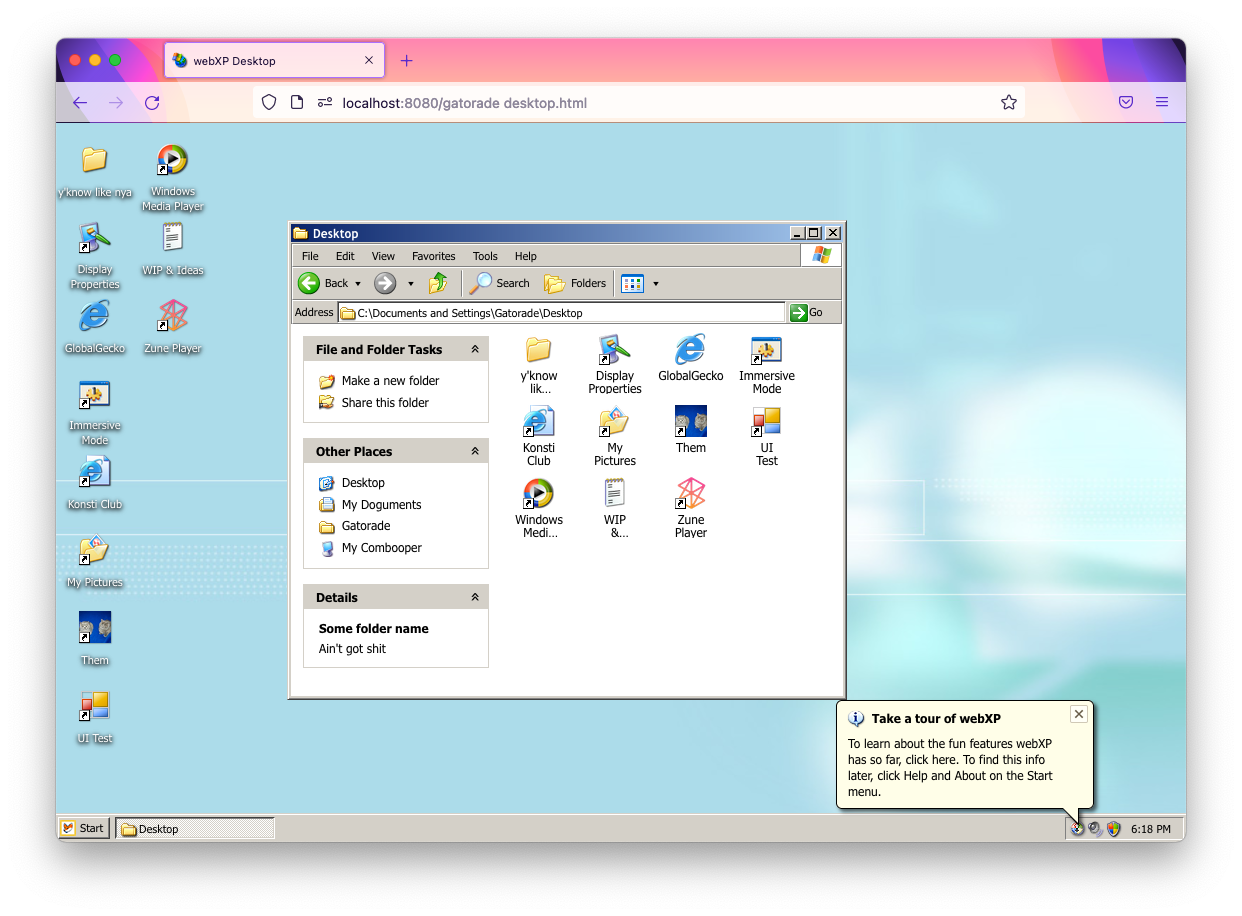Click the security shield tray icon
The width and height of the screenshot is (1242, 916).
click(x=1113, y=829)
